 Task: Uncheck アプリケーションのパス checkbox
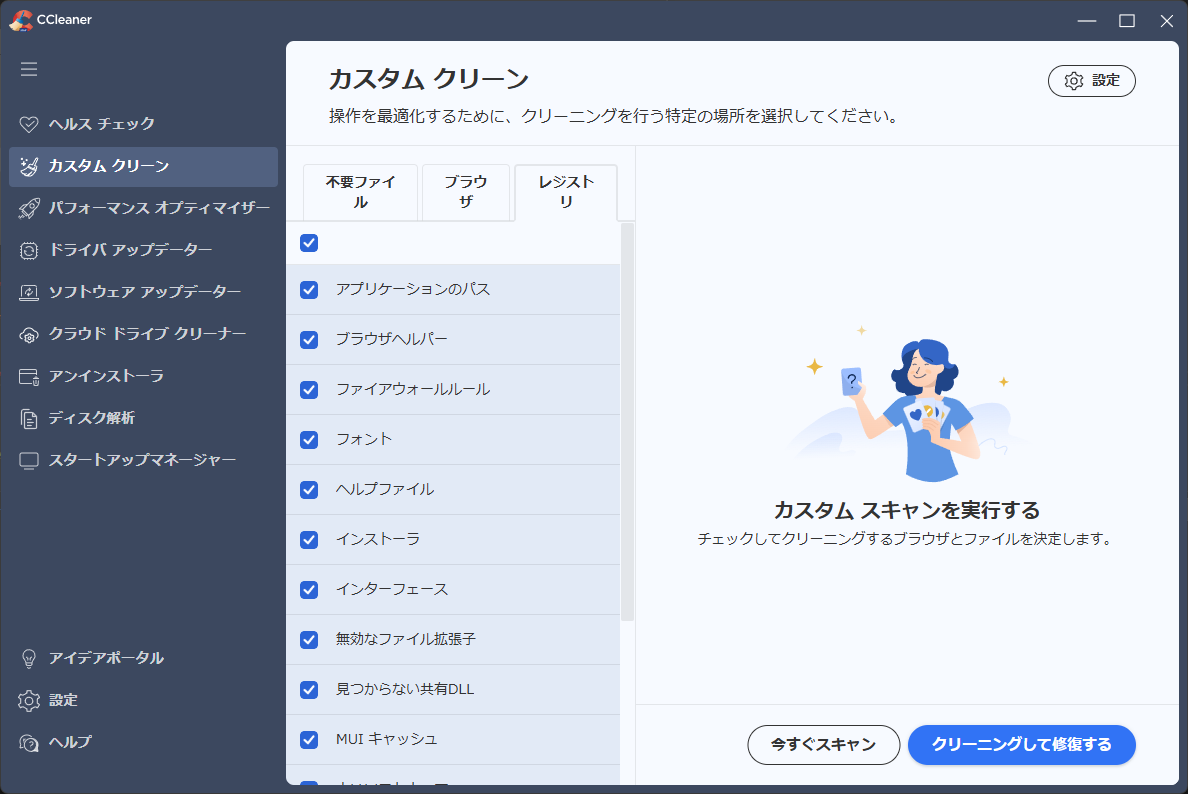coord(309,290)
